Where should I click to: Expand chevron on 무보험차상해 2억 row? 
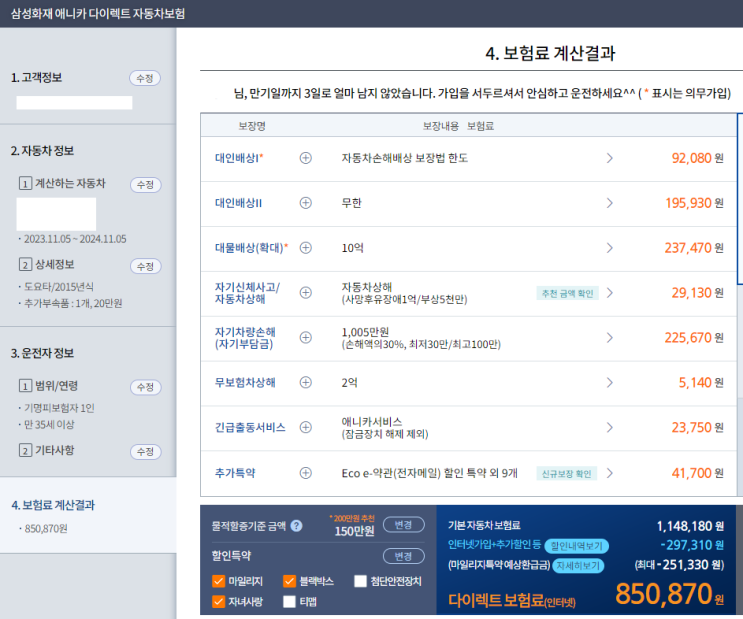pos(610,382)
